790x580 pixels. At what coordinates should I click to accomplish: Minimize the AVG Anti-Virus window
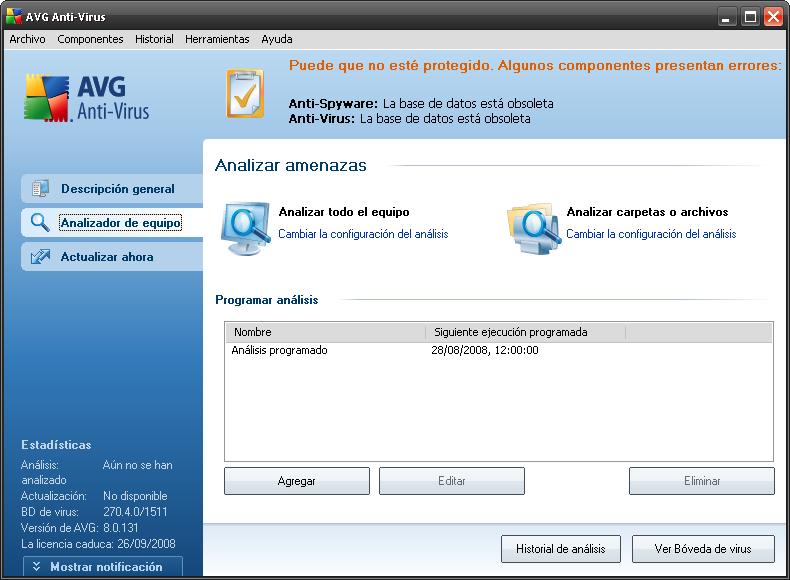pyautogui.click(x=726, y=17)
